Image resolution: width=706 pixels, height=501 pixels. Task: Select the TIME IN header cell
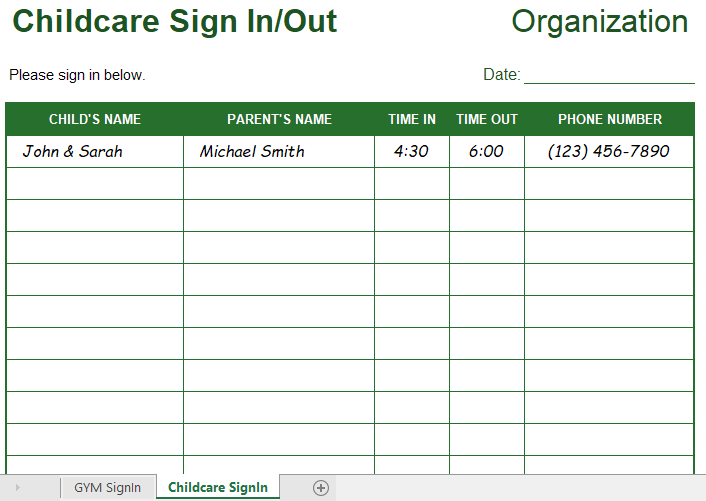pos(412,119)
